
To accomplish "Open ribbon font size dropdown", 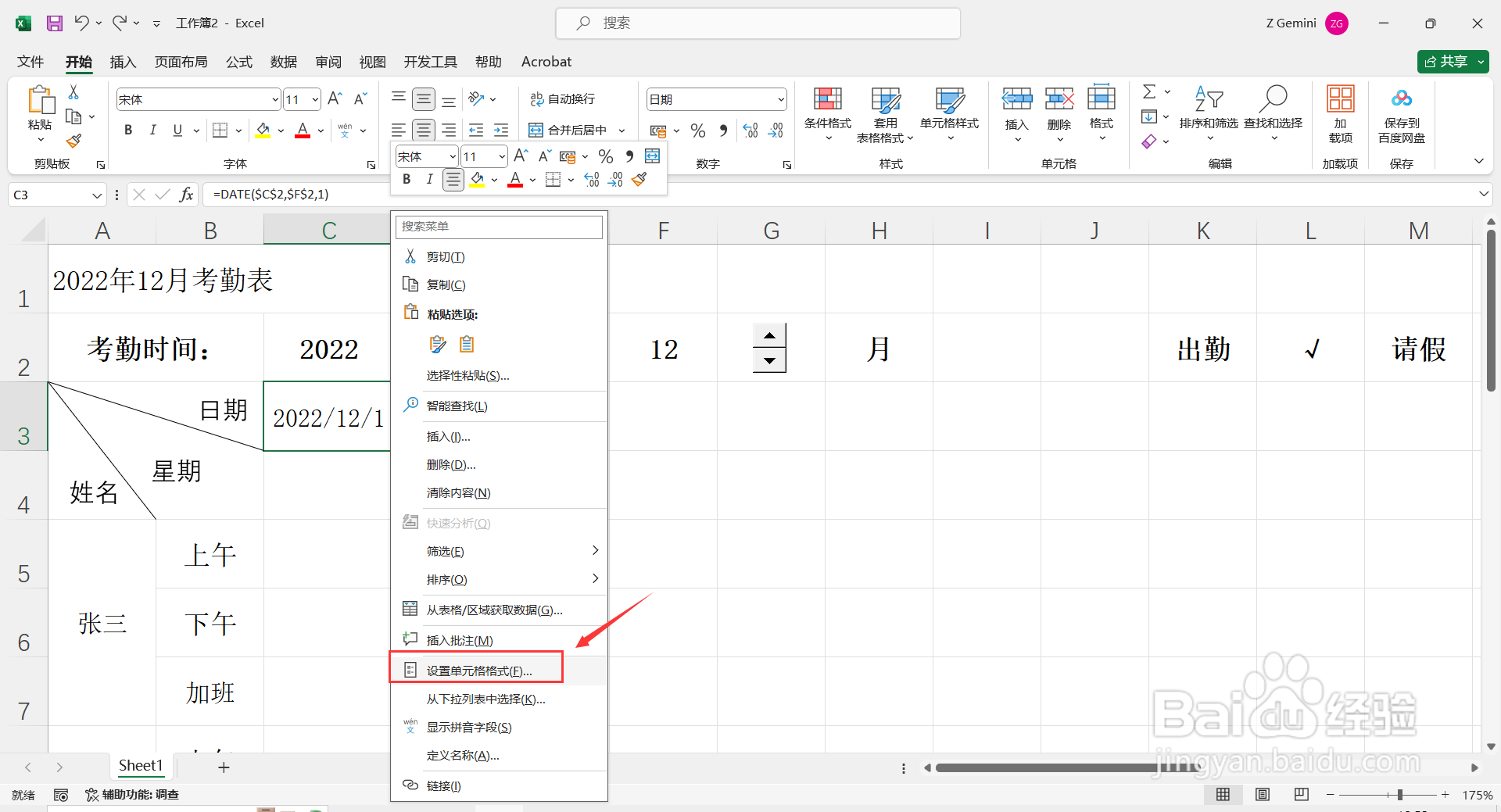I will pyautogui.click(x=315, y=99).
